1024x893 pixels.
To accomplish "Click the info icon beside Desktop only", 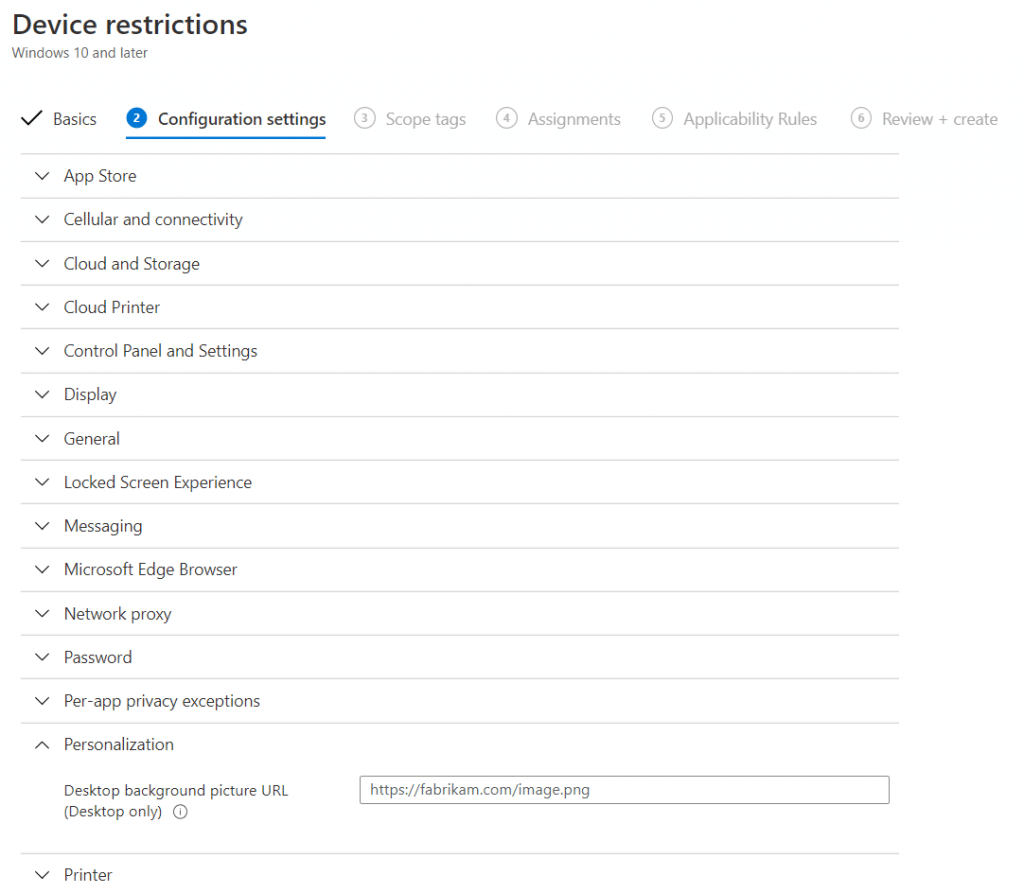I will tap(180, 811).
